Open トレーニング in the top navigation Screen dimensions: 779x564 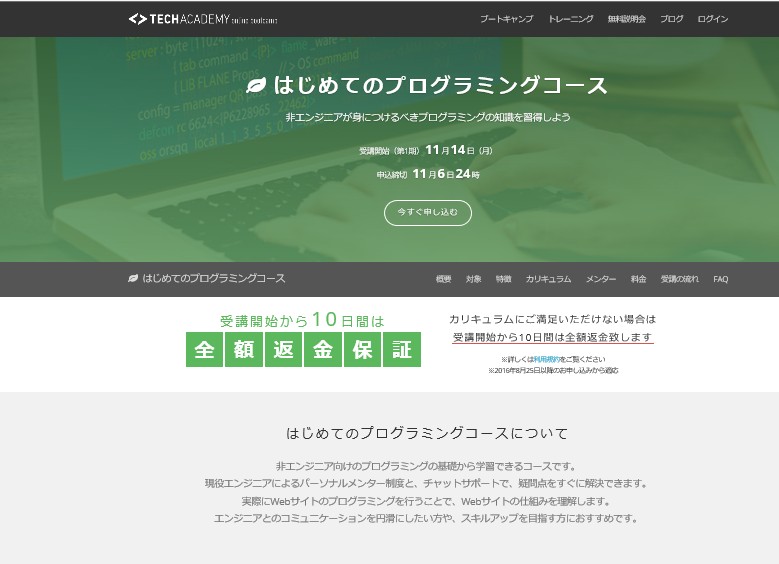point(570,19)
